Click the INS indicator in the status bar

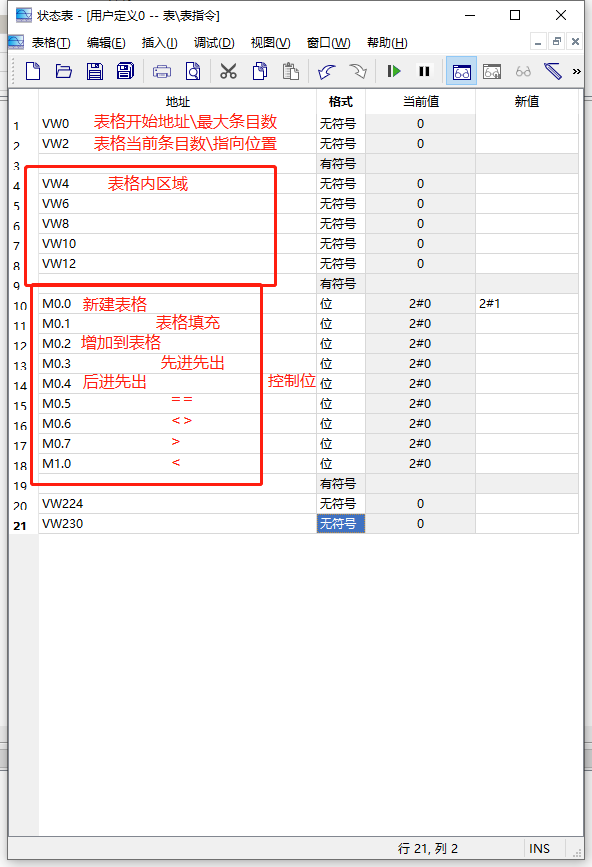(x=539, y=848)
